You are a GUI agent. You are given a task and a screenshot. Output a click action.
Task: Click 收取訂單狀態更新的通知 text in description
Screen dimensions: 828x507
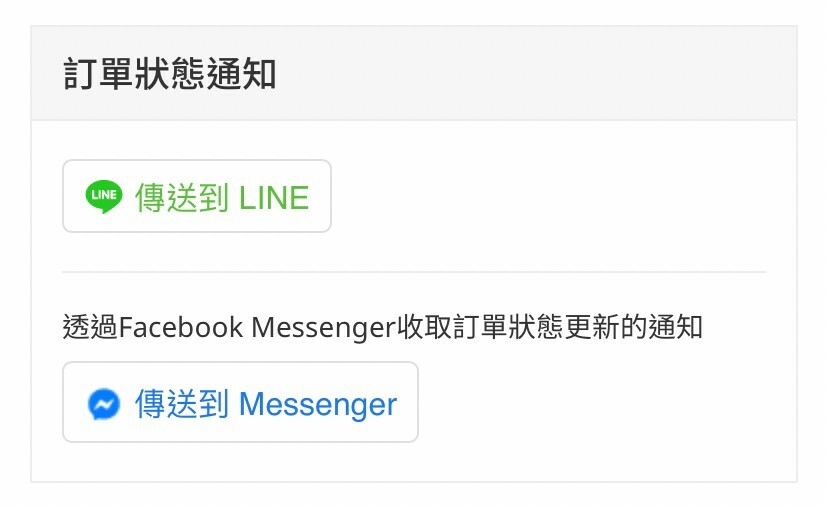(x=550, y=327)
